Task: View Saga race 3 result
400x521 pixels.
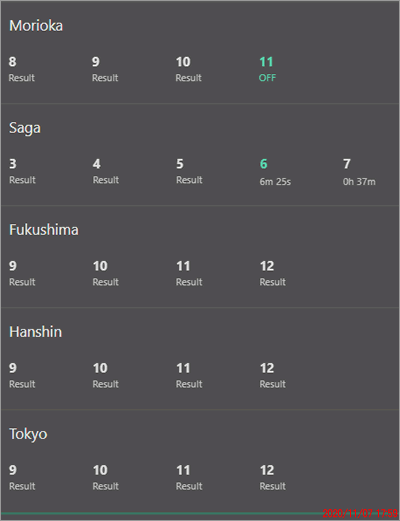Action: coord(22,171)
